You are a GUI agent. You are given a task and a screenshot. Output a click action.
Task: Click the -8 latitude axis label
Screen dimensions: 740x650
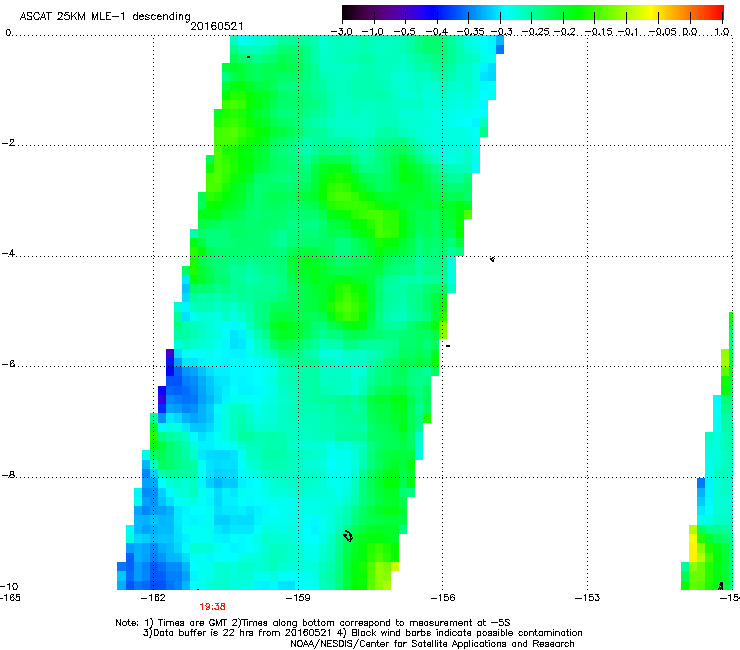(x=8, y=475)
